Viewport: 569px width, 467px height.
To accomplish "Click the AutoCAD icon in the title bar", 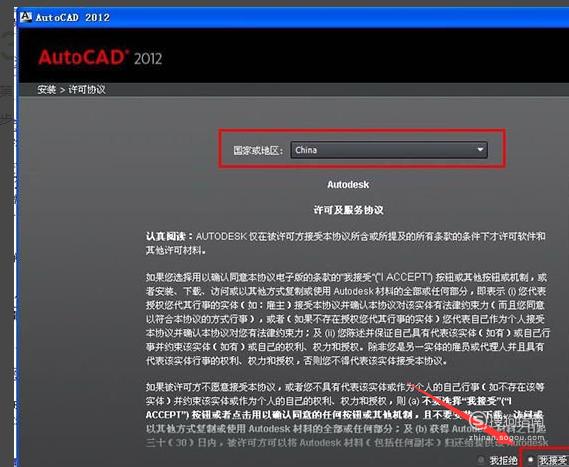I will (x=26, y=17).
